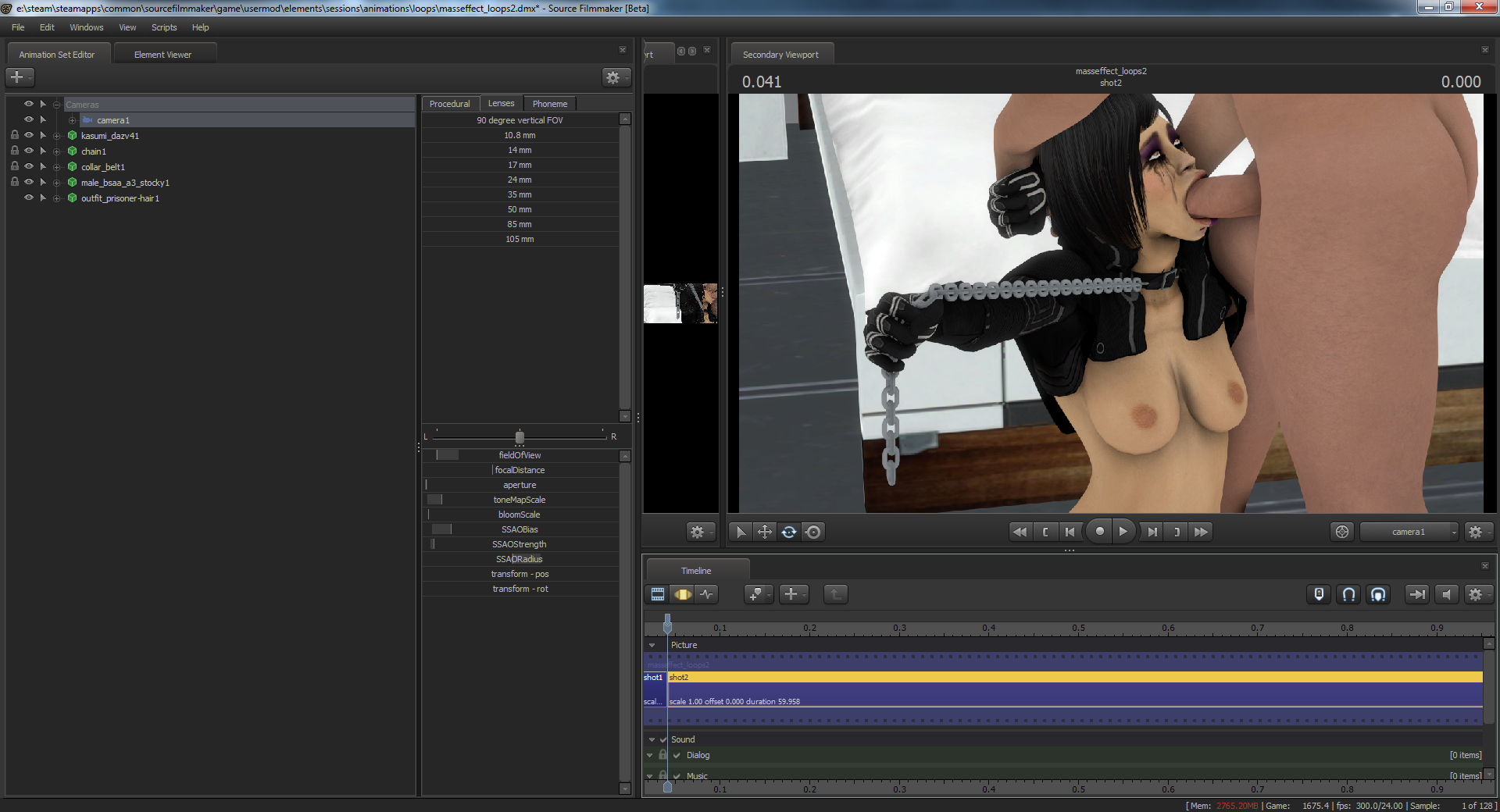Play the animation

pos(1123,532)
